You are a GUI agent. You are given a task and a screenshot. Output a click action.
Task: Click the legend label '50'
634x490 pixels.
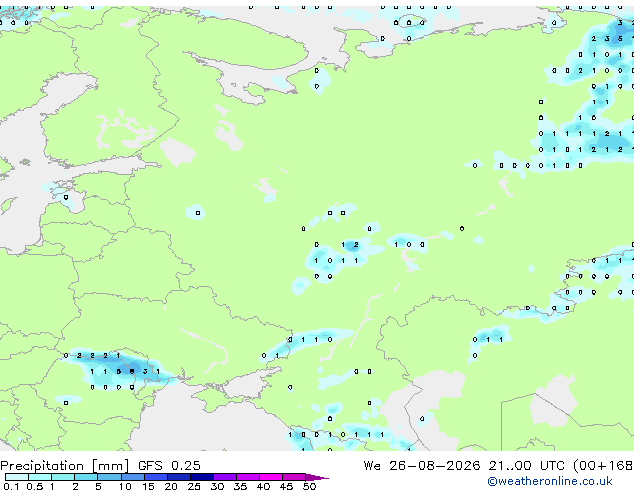(309, 486)
